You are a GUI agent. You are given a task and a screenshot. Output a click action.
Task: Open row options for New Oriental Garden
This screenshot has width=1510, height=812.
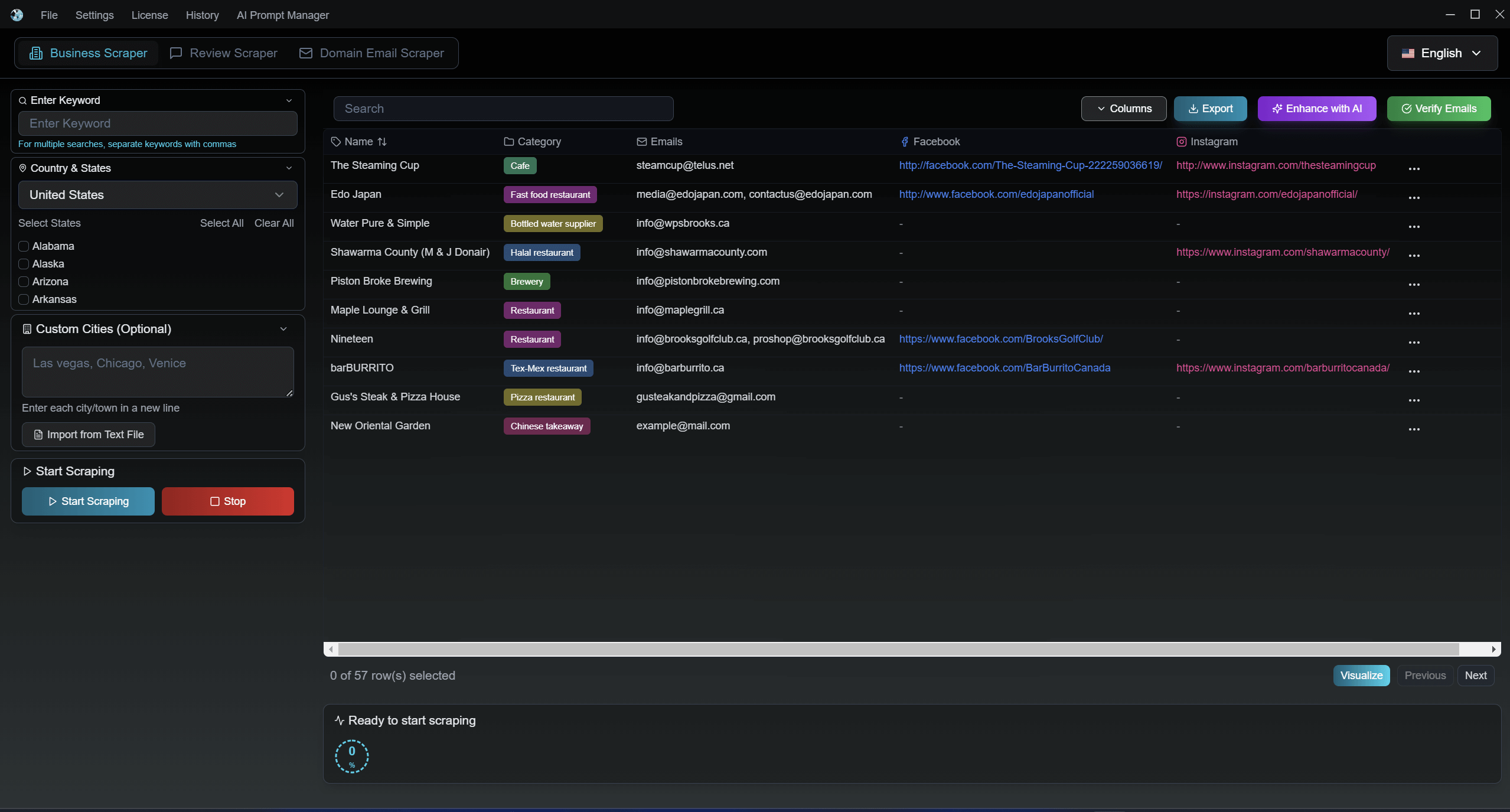pos(1414,429)
